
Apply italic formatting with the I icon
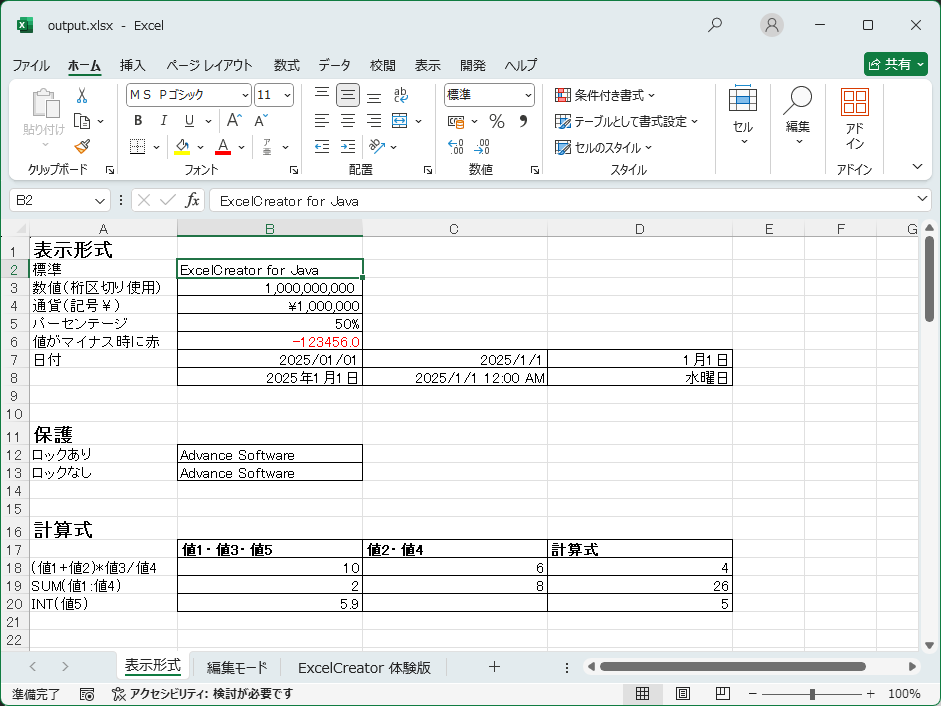[x=163, y=120]
